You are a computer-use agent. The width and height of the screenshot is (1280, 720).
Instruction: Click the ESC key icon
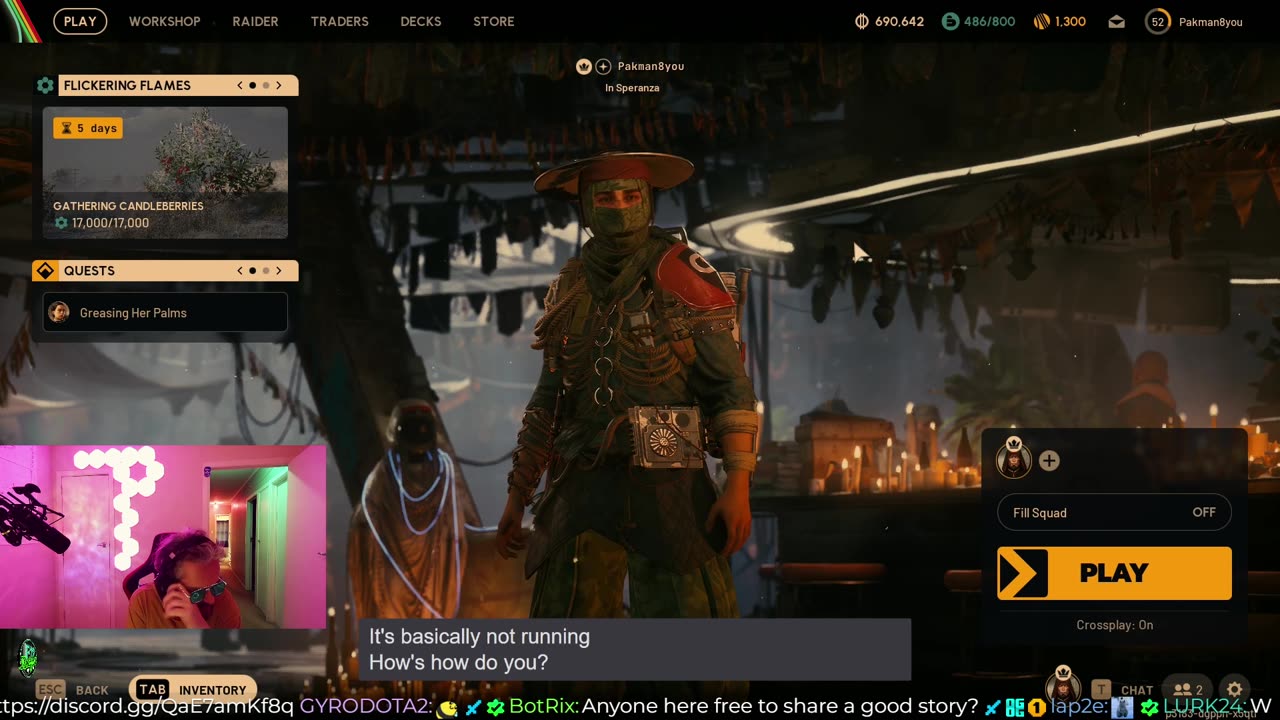tap(51, 689)
